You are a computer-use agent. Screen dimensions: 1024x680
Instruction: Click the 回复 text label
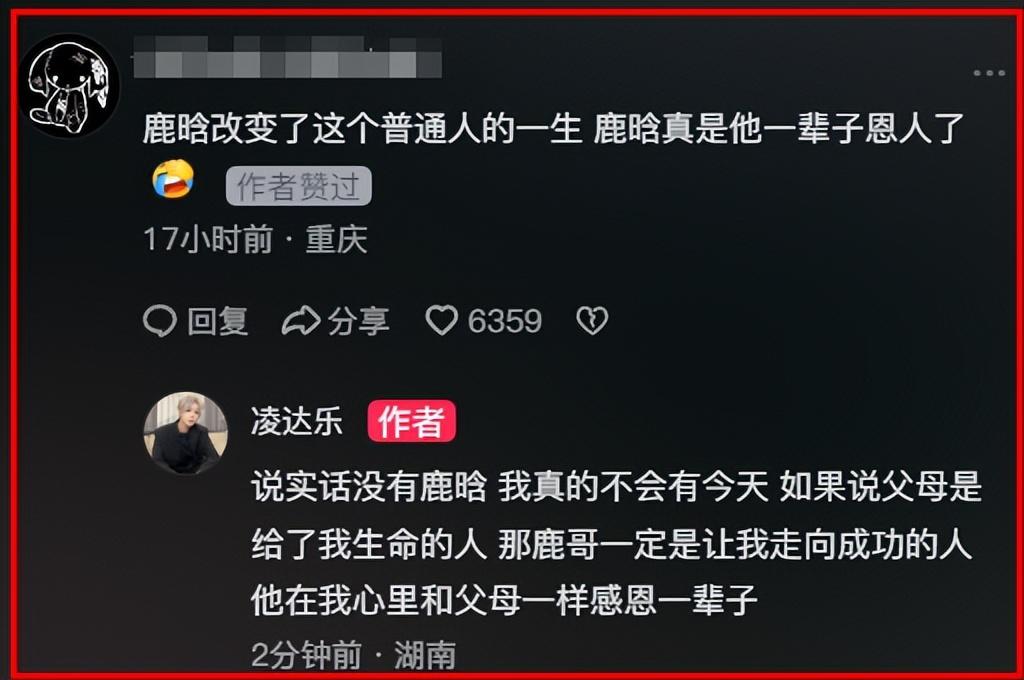tap(218, 321)
